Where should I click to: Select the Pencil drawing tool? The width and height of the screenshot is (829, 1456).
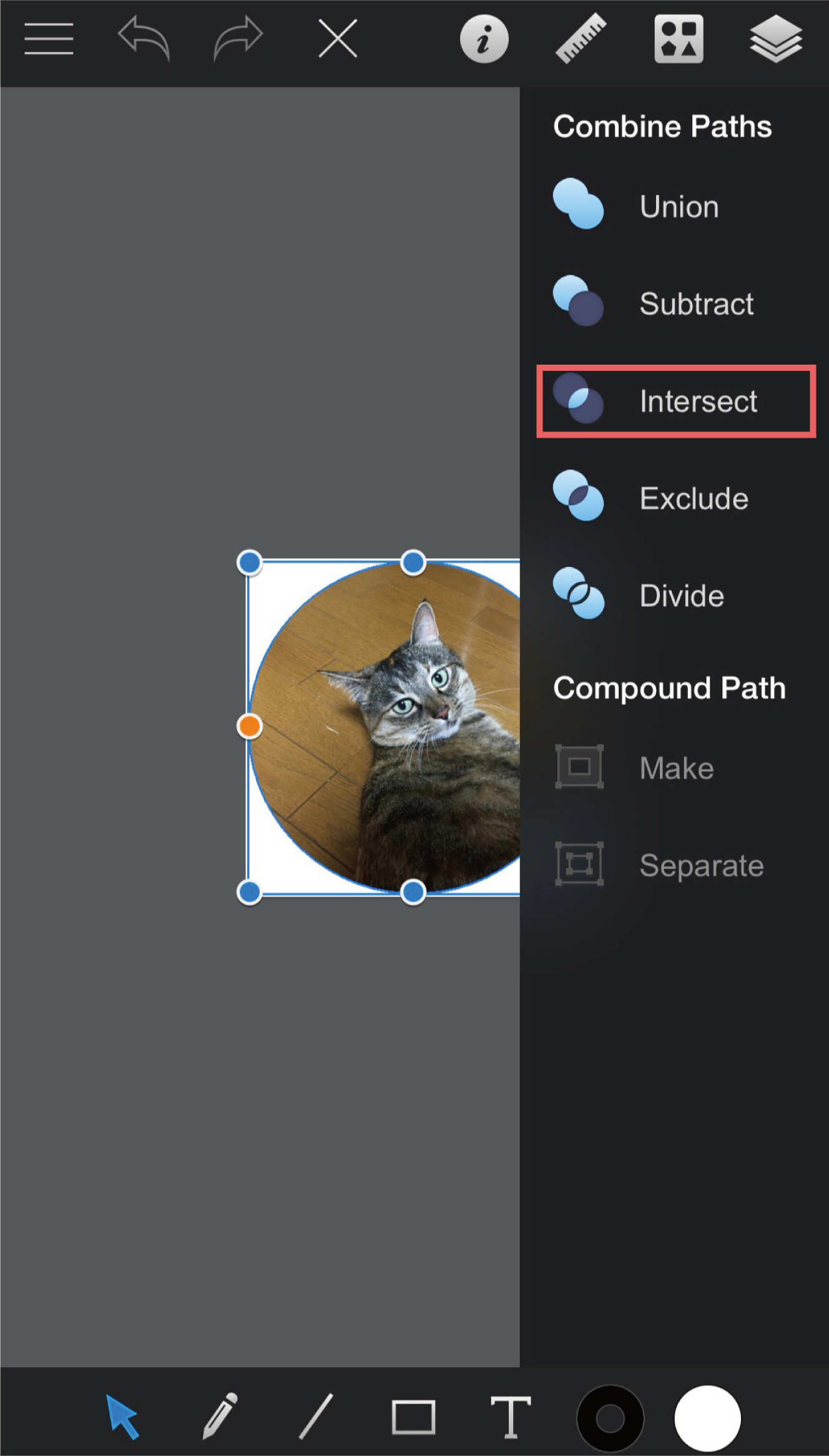(x=220, y=1416)
